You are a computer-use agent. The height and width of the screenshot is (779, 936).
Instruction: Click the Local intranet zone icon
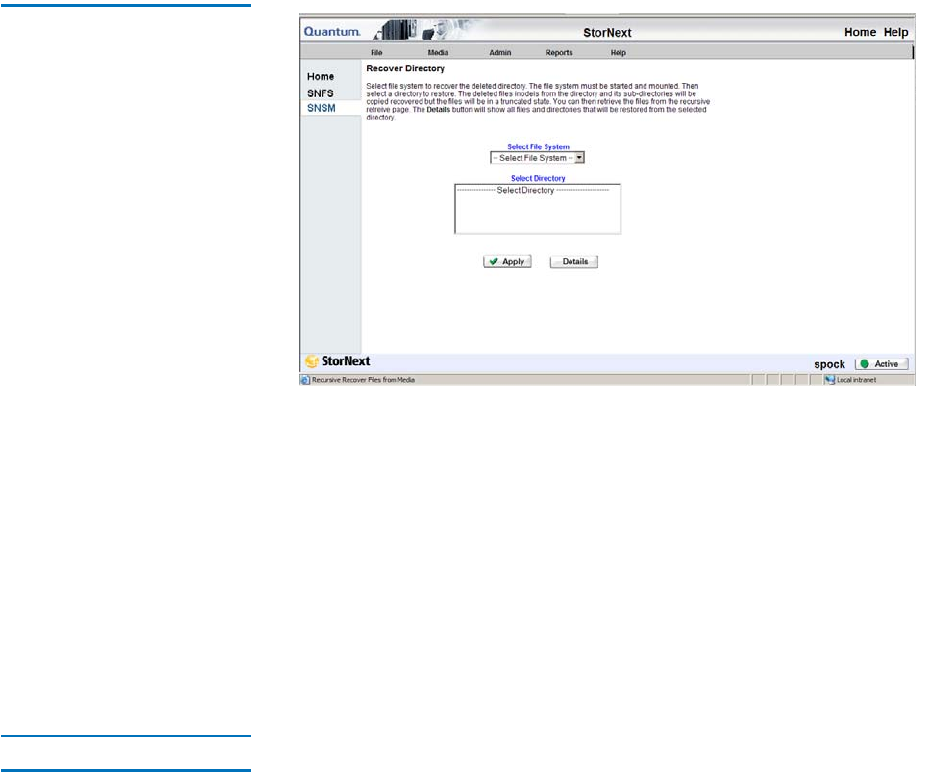coord(830,380)
